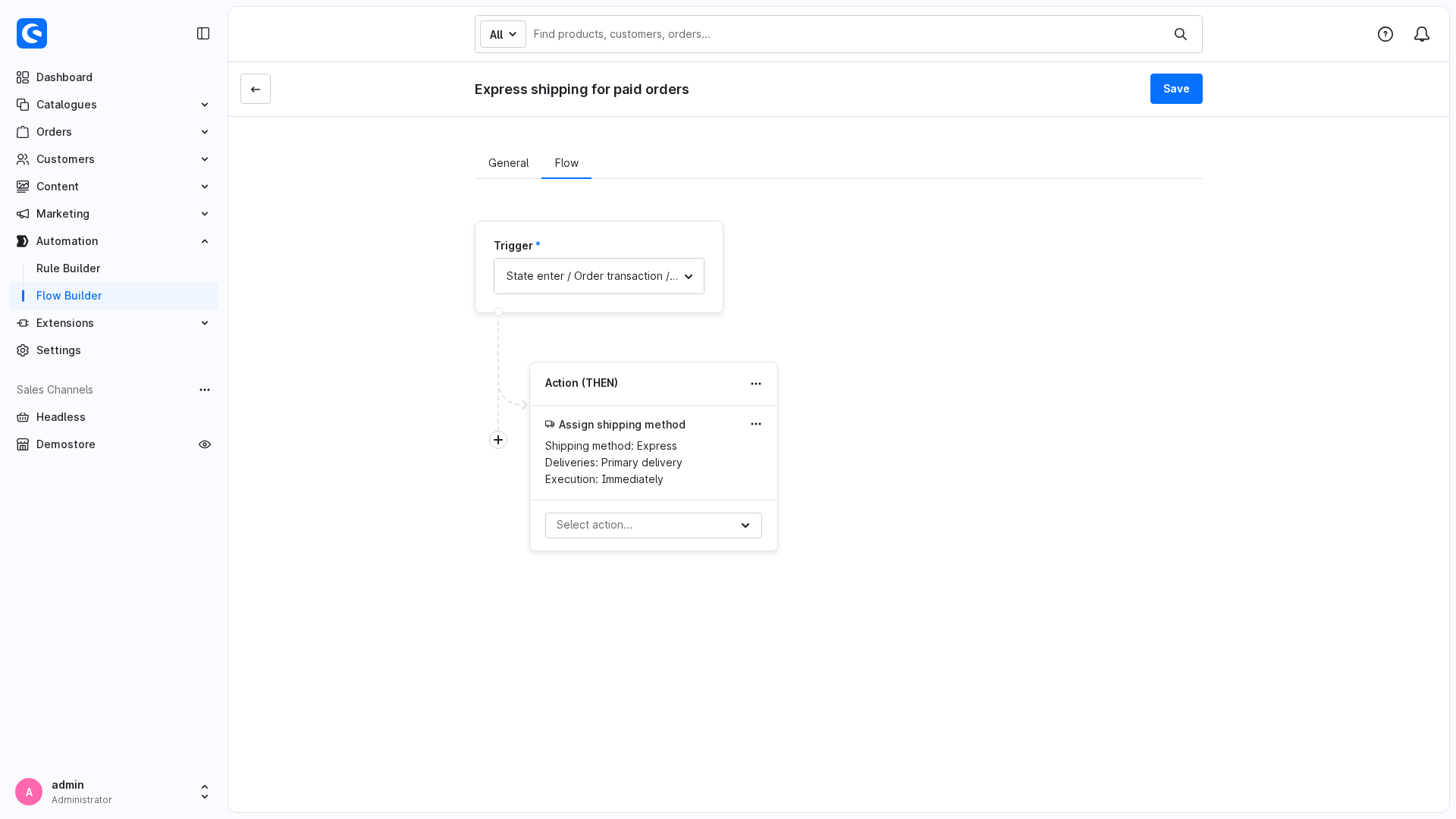Click the Assign shipping method action title

click(622, 425)
